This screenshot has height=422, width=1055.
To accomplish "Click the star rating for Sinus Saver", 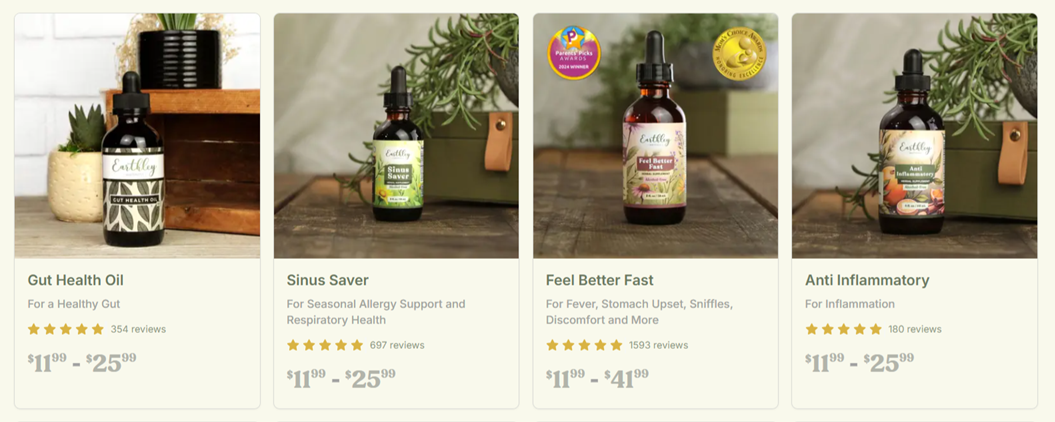I will pyautogui.click(x=325, y=345).
